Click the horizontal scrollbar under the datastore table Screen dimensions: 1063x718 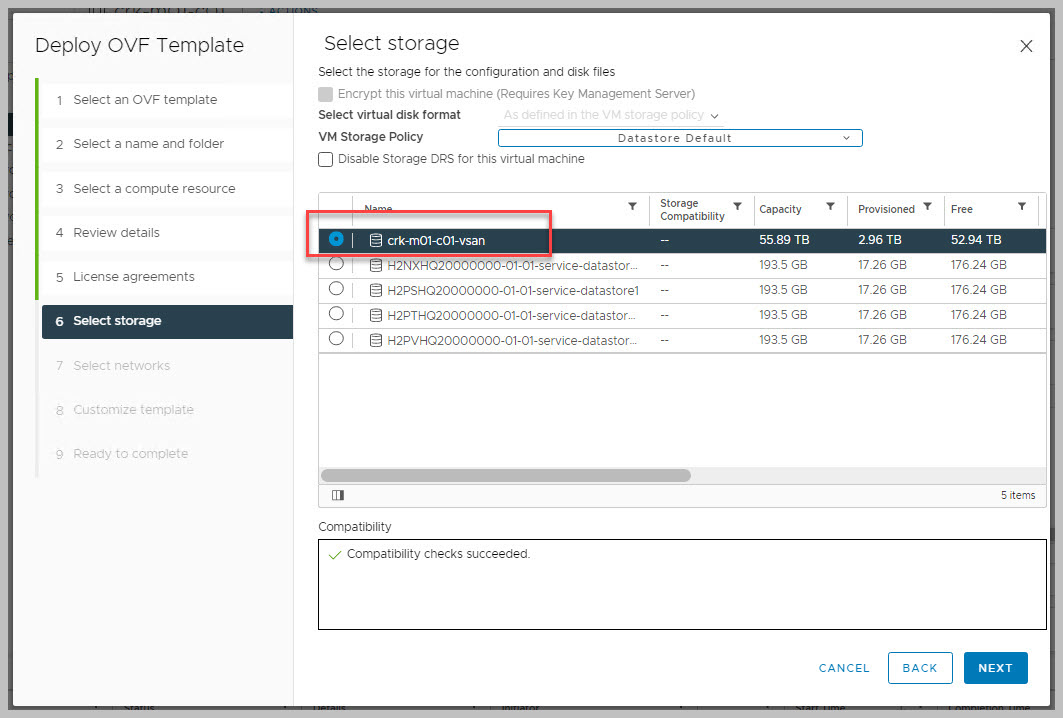coord(505,476)
